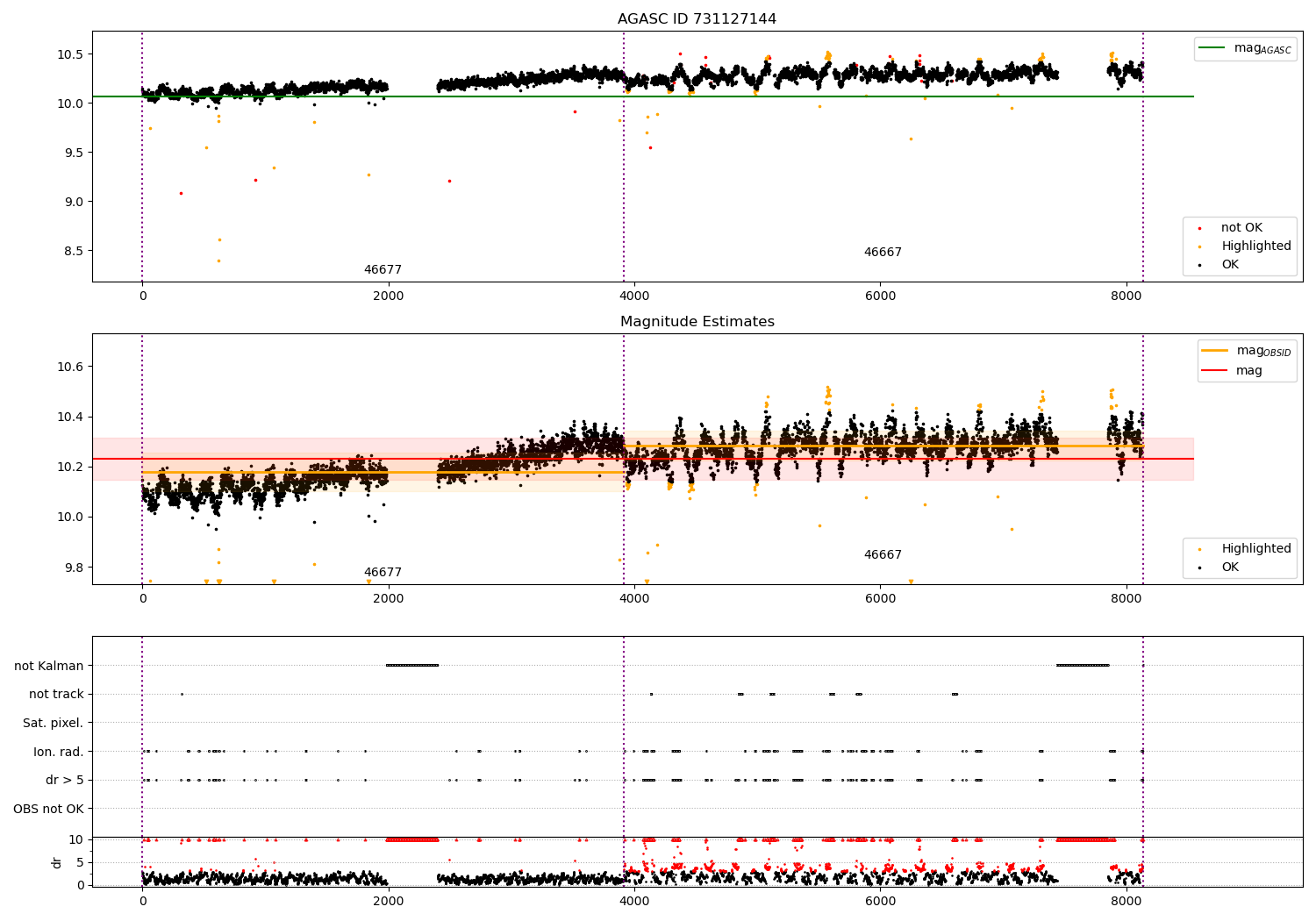
Task: Click the 'OK' legend entry in the middle plot
Action: [1218, 568]
